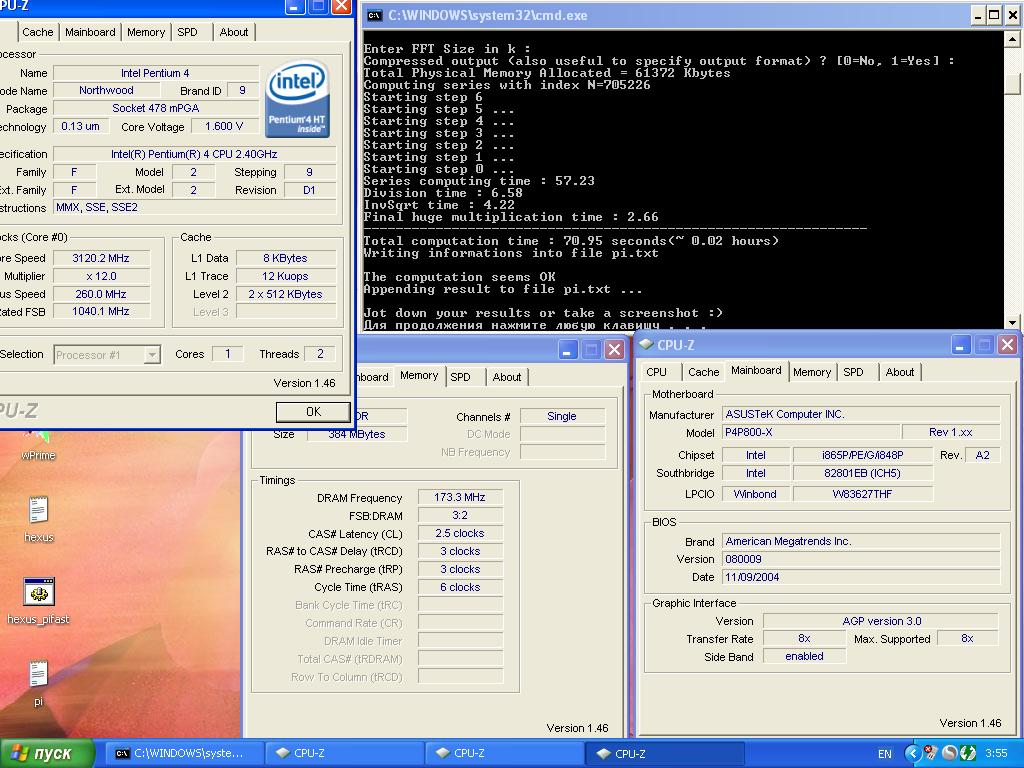Select the Memory tab in middle CPU-Z window
Viewport: 1024px width, 768px height.
pyautogui.click(x=419, y=376)
